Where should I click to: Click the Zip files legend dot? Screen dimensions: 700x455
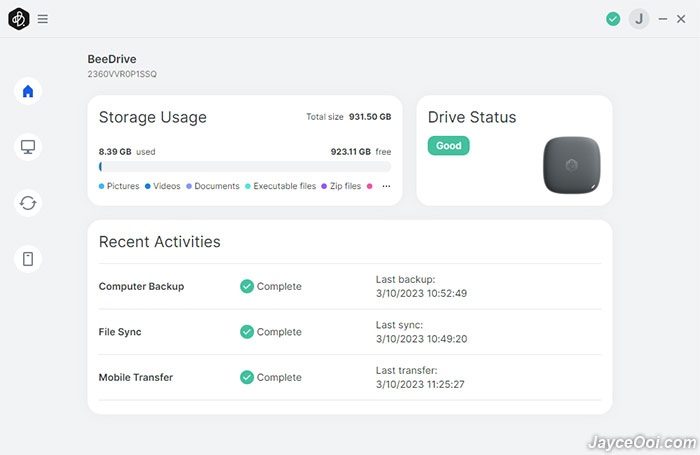(x=324, y=186)
